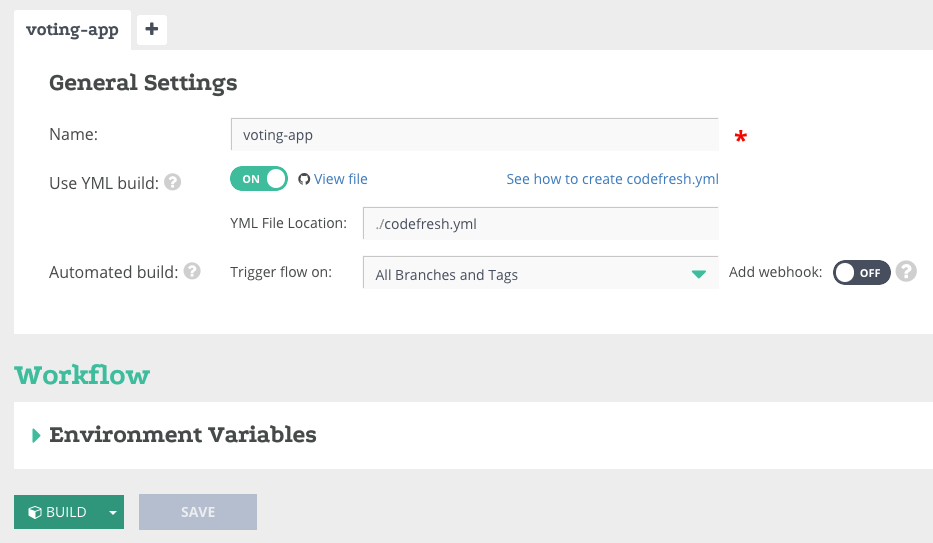Select the voting-app tab
933x543 pixels.
[x=72, y=30]
